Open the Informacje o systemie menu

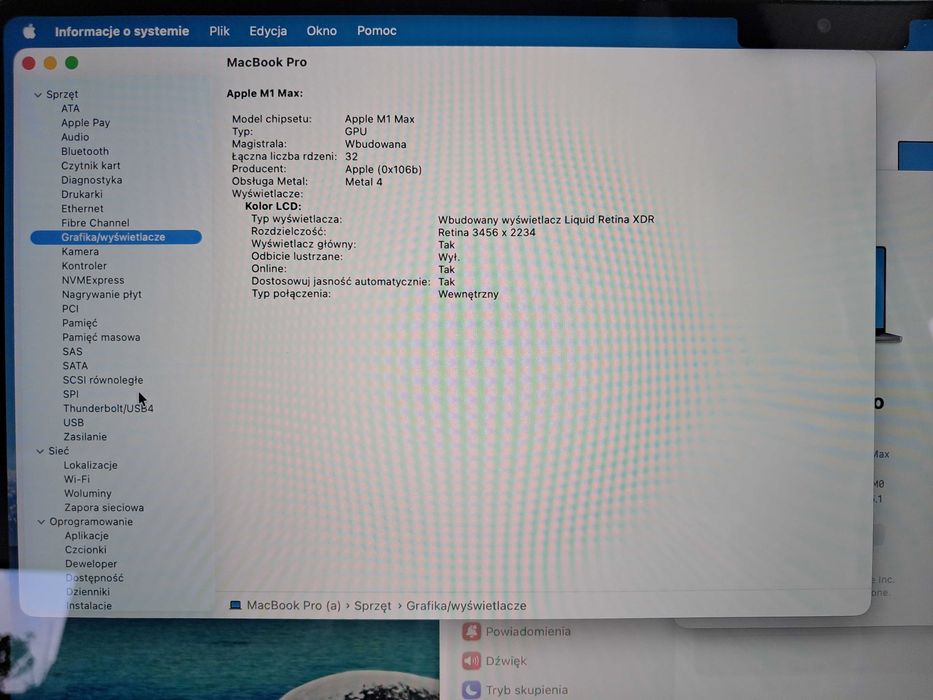pyautogui.click(x=122, y=31)
